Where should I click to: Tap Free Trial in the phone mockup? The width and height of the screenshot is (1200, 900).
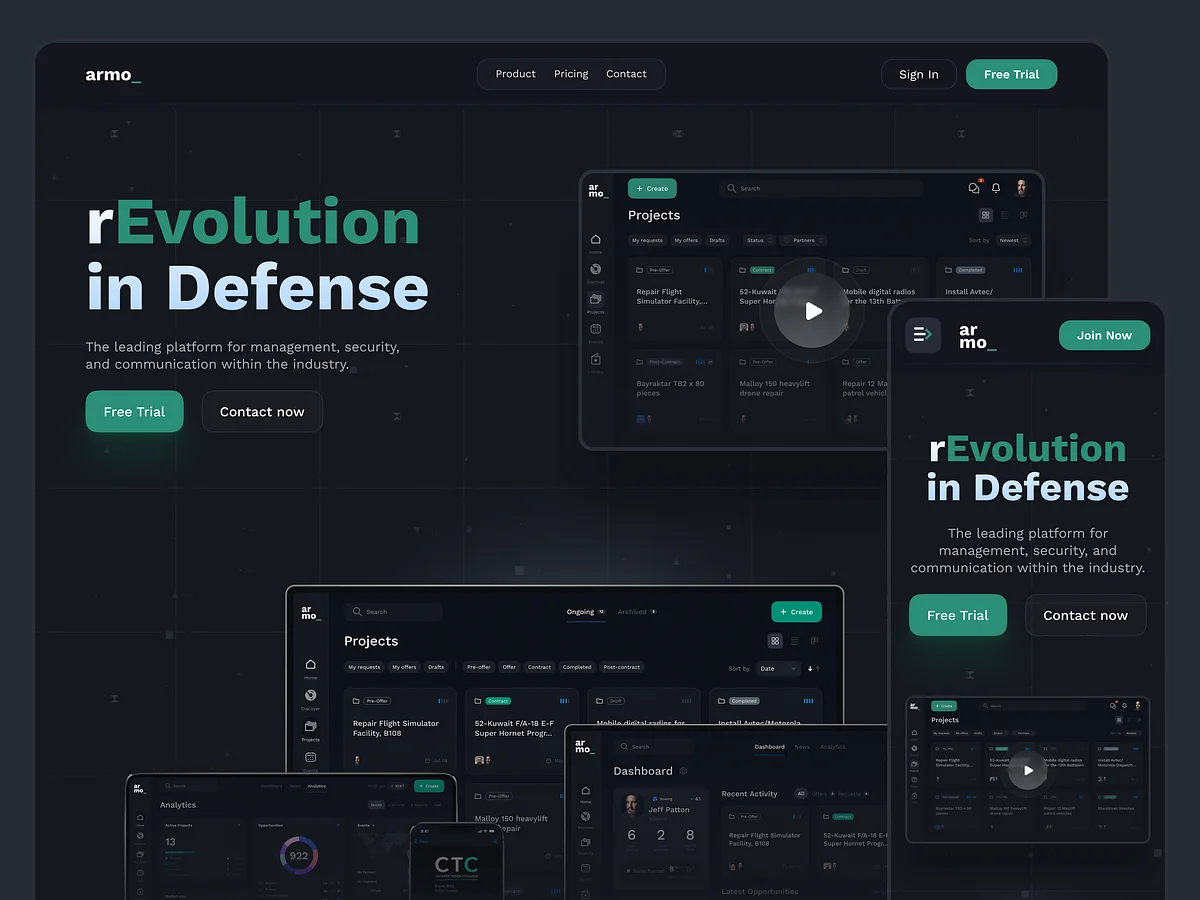[958, 615]
